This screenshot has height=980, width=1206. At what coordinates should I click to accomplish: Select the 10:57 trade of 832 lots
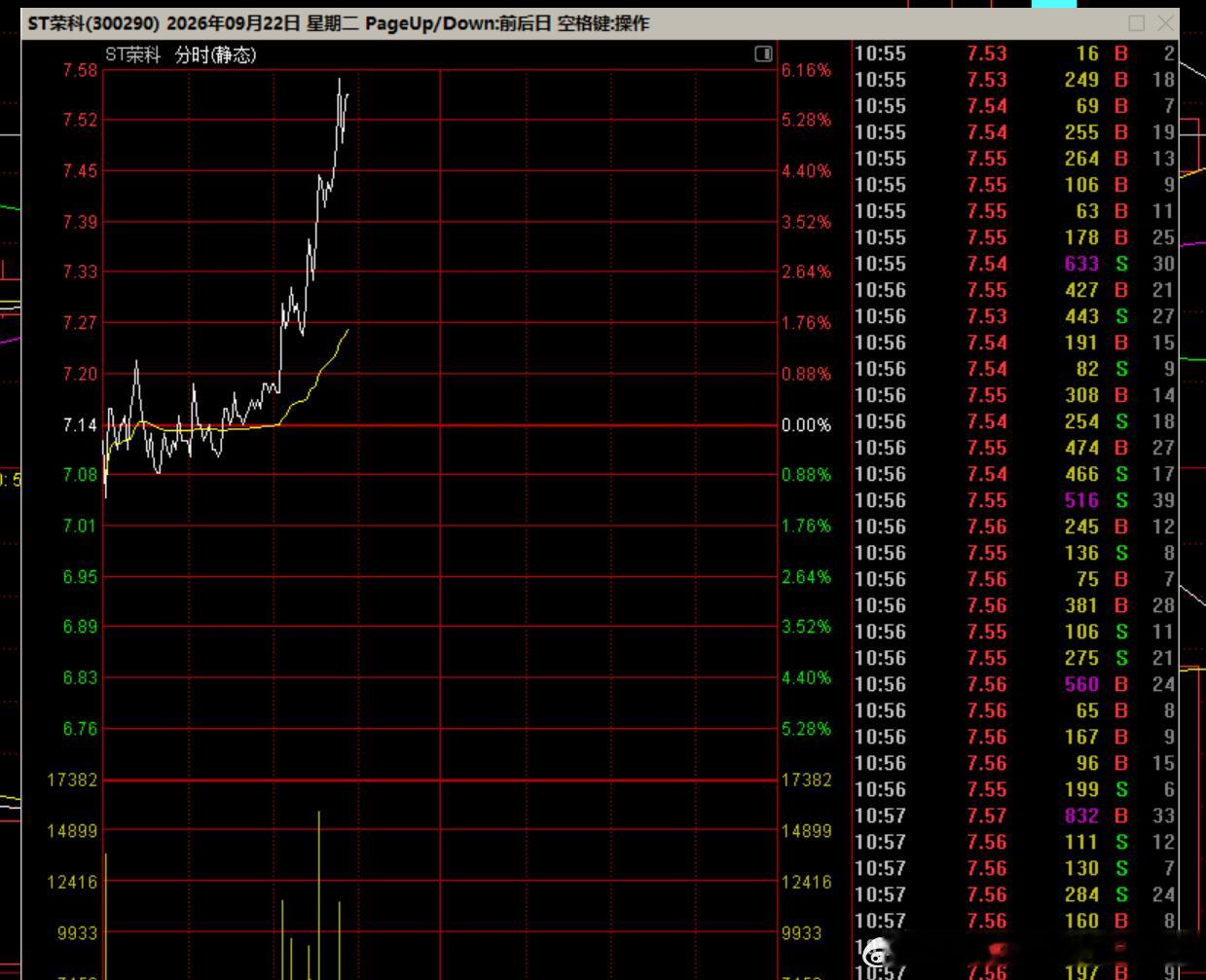tap(1015, 816)
